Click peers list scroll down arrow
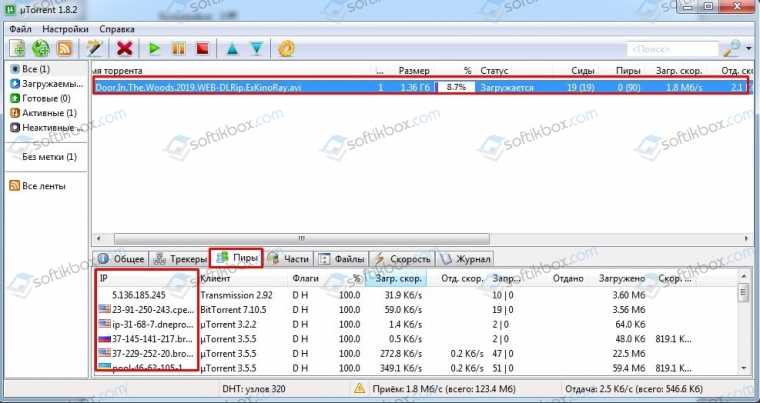The image size is (760, 403). [744, 369]
